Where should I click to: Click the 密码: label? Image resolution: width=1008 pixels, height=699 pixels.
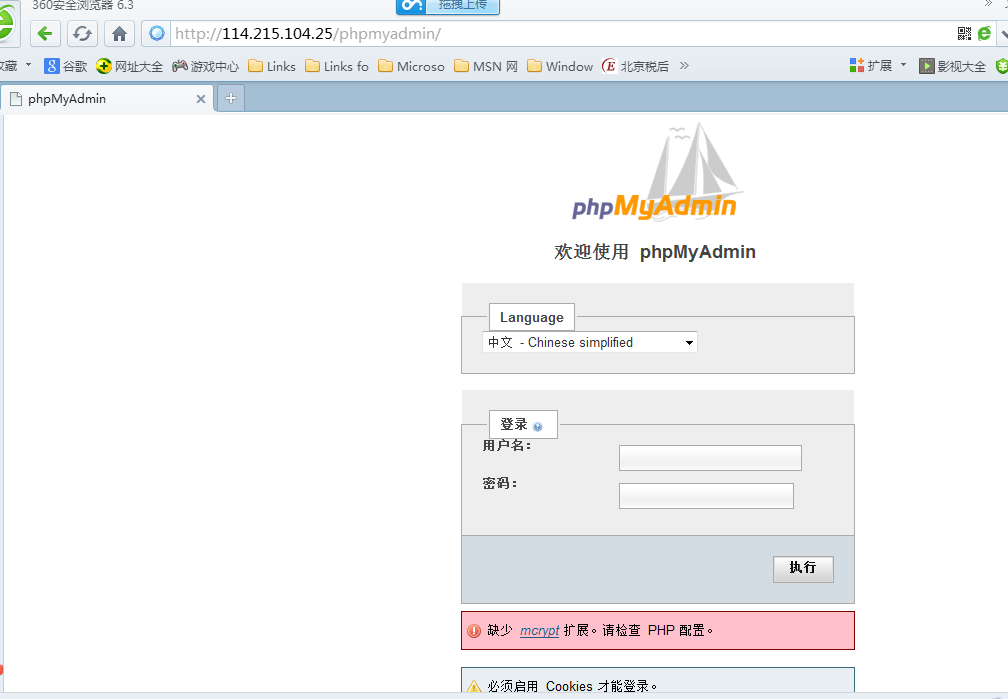(500, 483)
